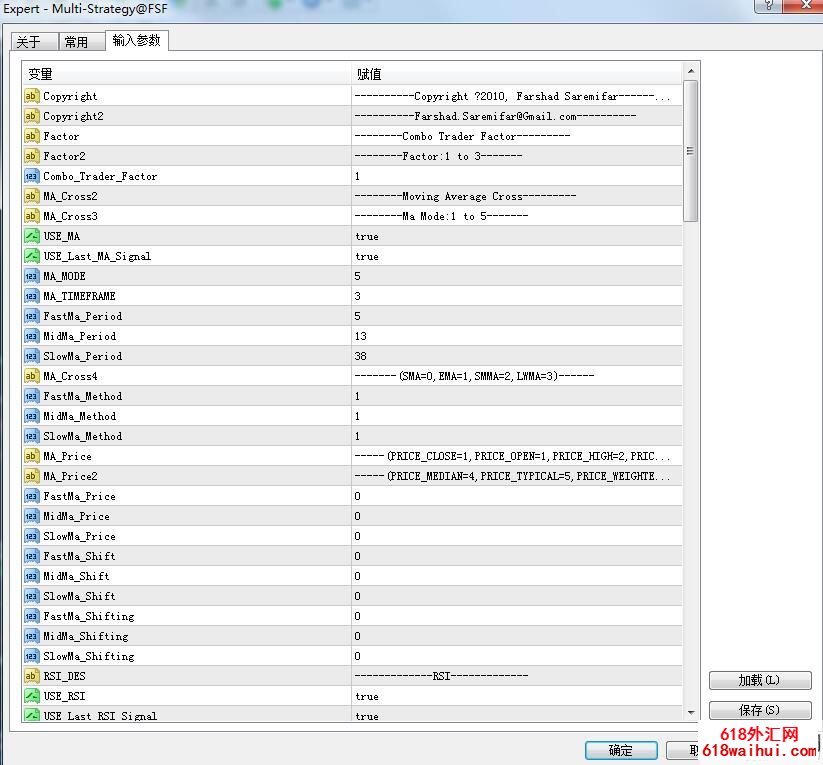This screenshot has width=823, height=765.
Task: Switch to the 关于 tab
Action: tap(29, 42)
